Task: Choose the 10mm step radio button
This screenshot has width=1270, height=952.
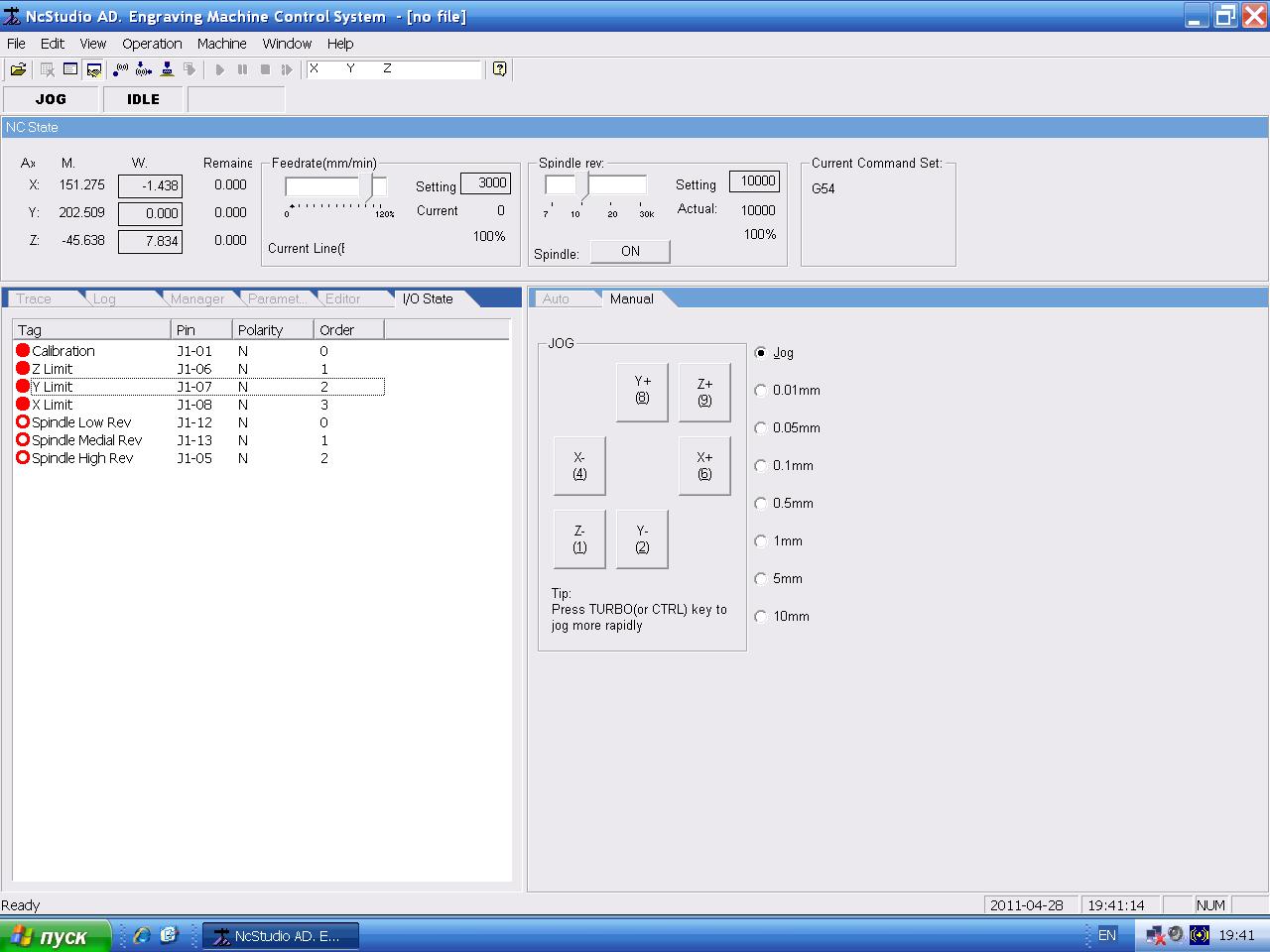Action: pos(761,617)
